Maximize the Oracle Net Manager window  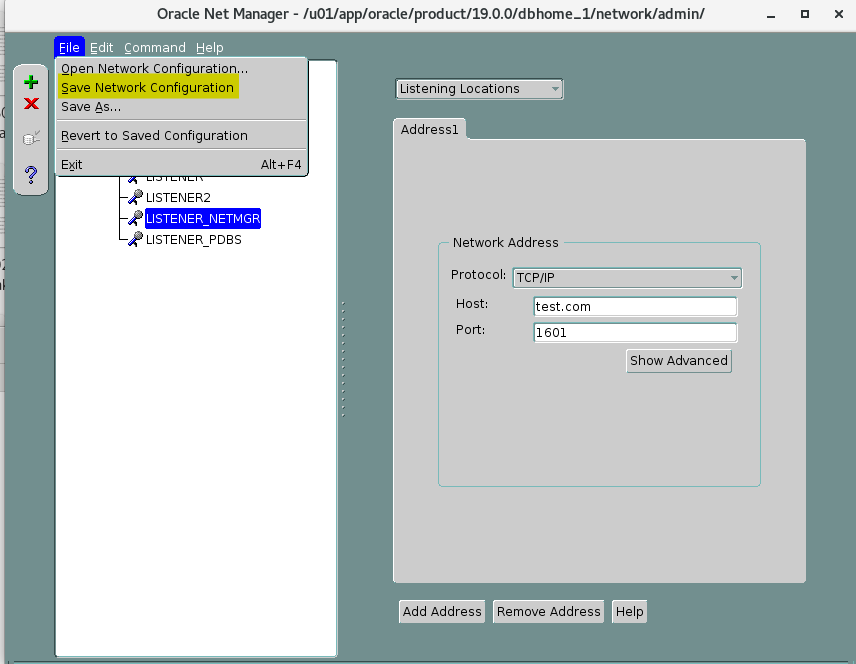pyautogui.click(x=805, y=14)
